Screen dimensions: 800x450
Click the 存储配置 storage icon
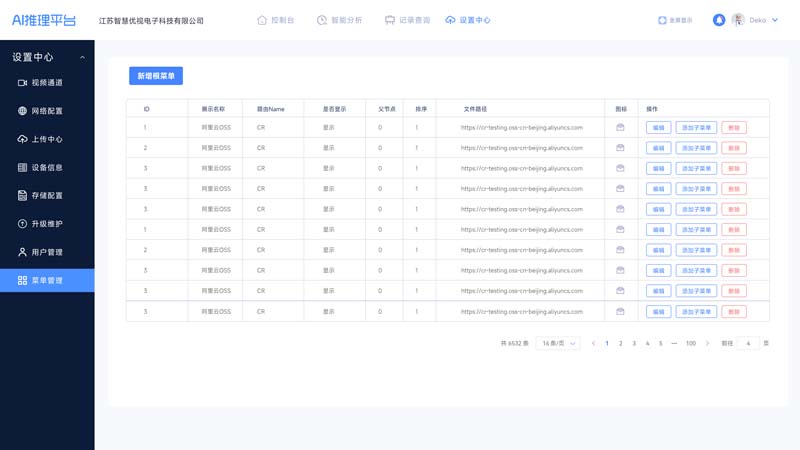(22, 196)
